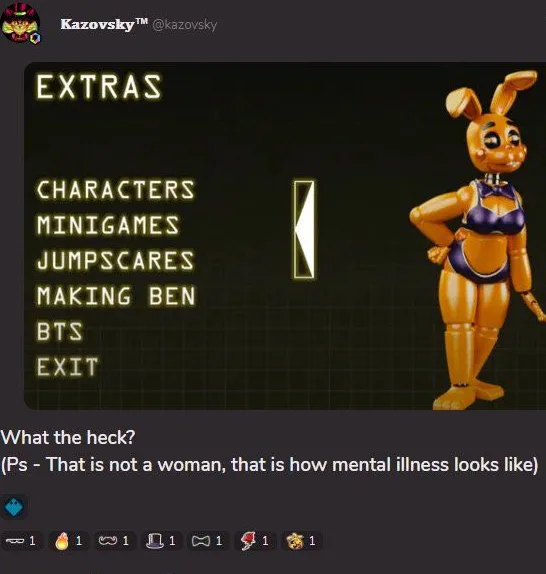The height and width of the screenshot is (574, 546).
Task: Open Kazovsky's profile avatar
Action: pyautogui.click(x=21, y=23)
